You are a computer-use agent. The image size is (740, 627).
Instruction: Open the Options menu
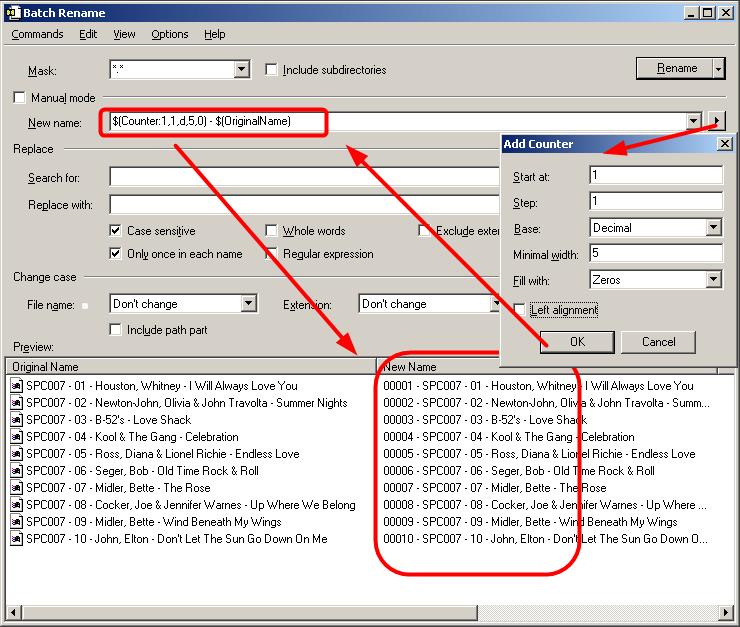tap(169, 34)
